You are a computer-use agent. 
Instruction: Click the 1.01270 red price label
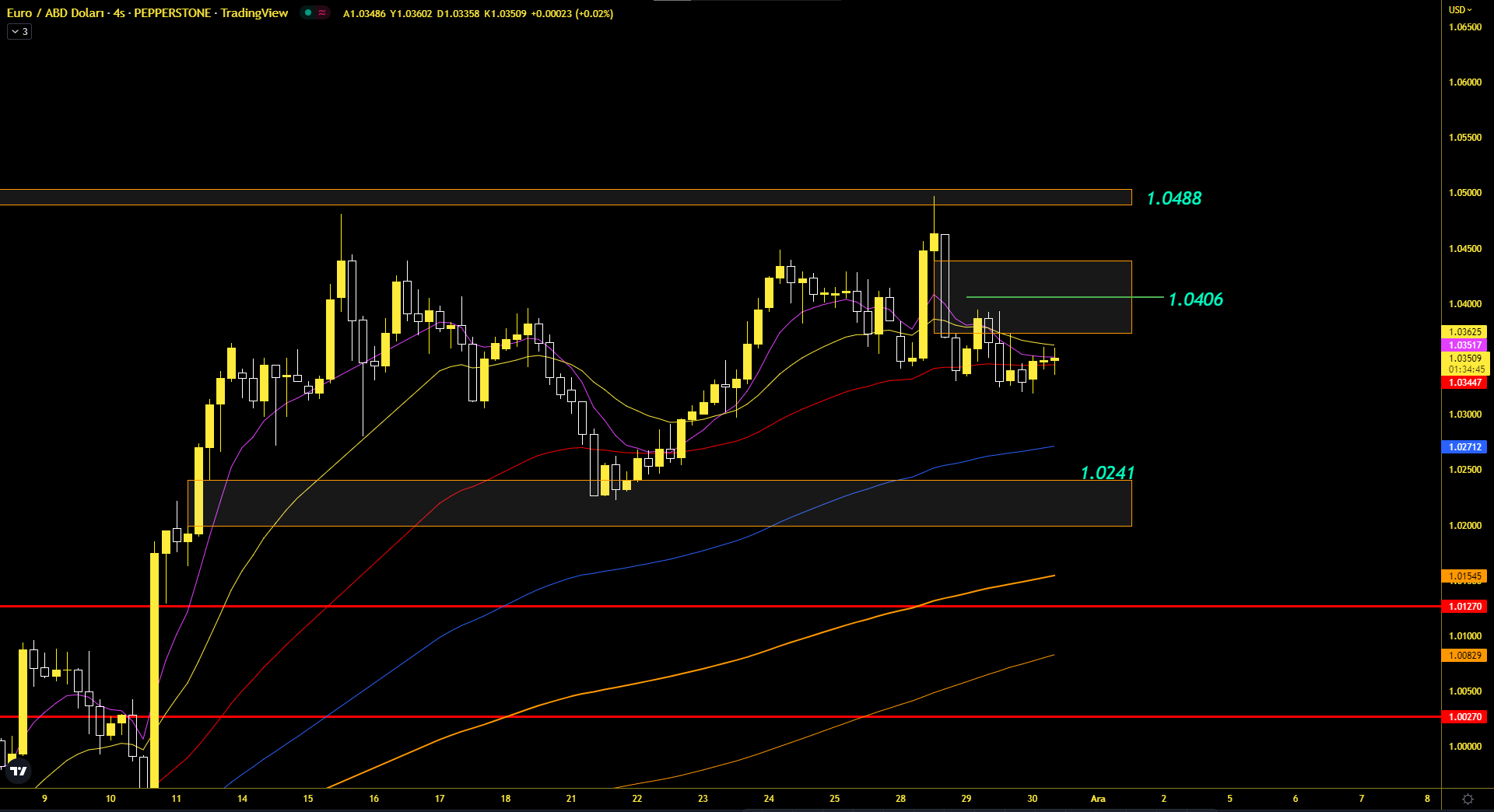[x=1464, y=606]
